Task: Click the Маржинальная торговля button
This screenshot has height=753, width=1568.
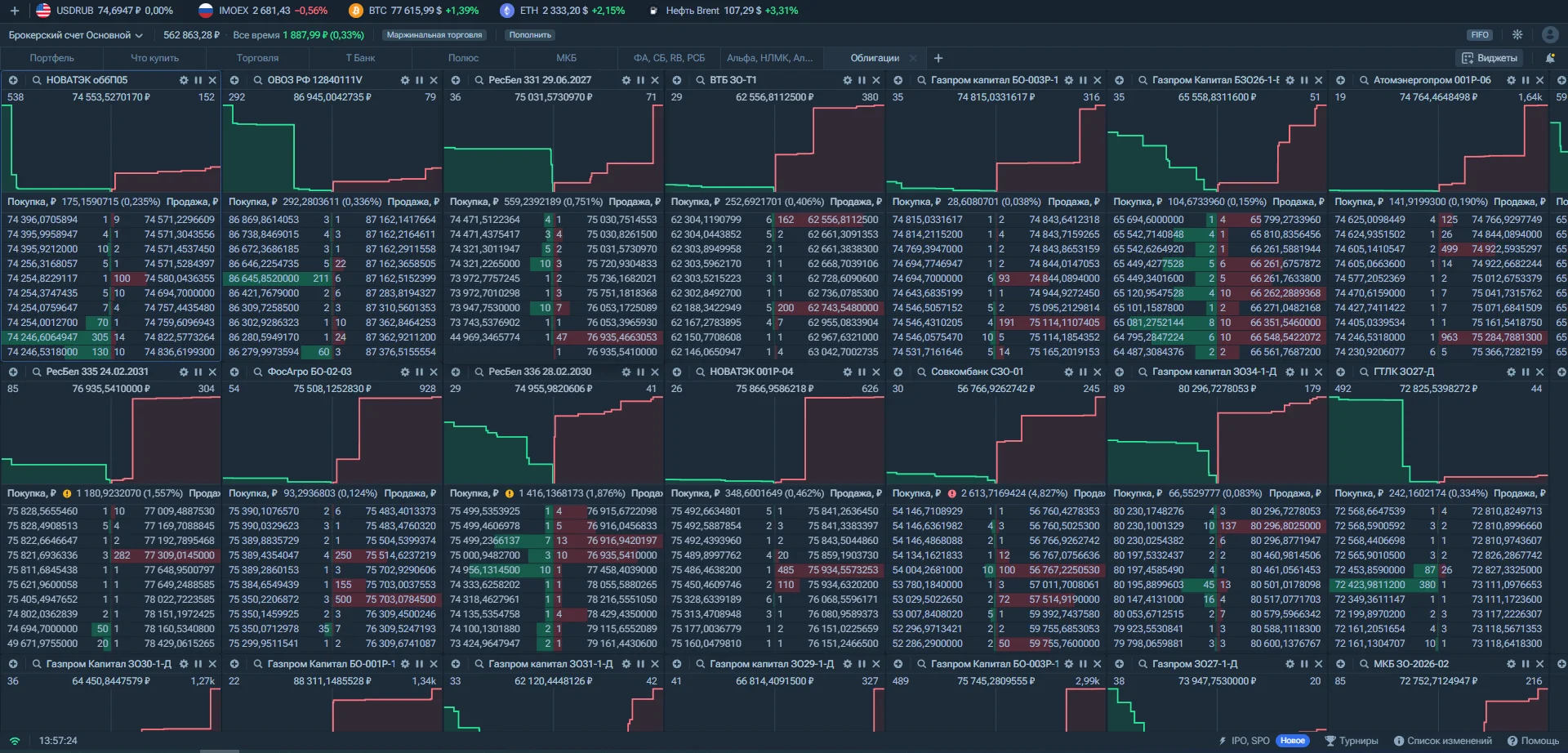Action: (434, 35)
